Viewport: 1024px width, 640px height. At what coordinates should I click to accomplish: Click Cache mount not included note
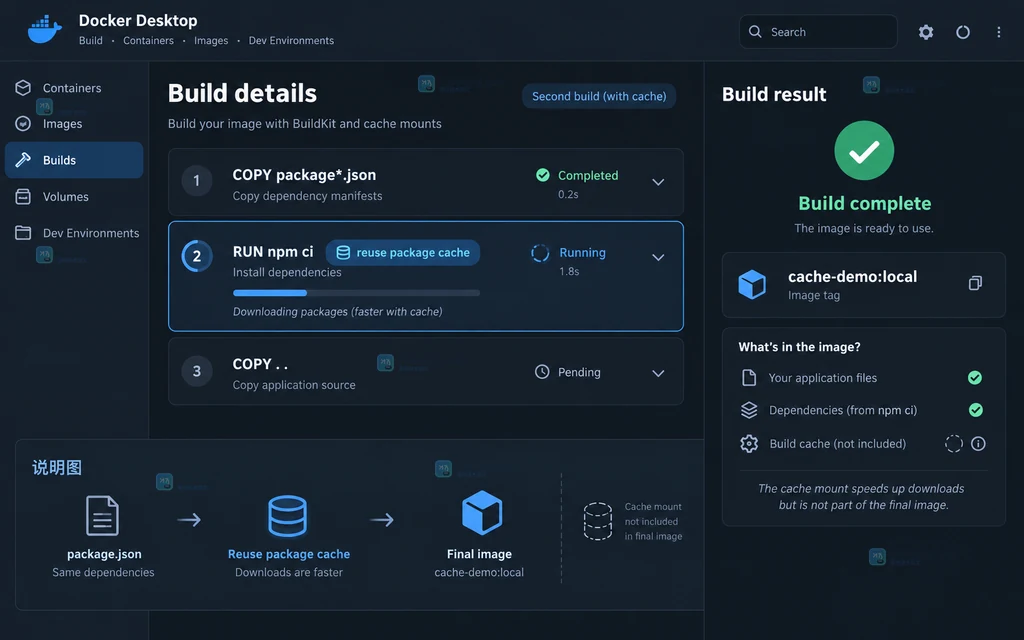pyautogui.click(x=653, y=521)
